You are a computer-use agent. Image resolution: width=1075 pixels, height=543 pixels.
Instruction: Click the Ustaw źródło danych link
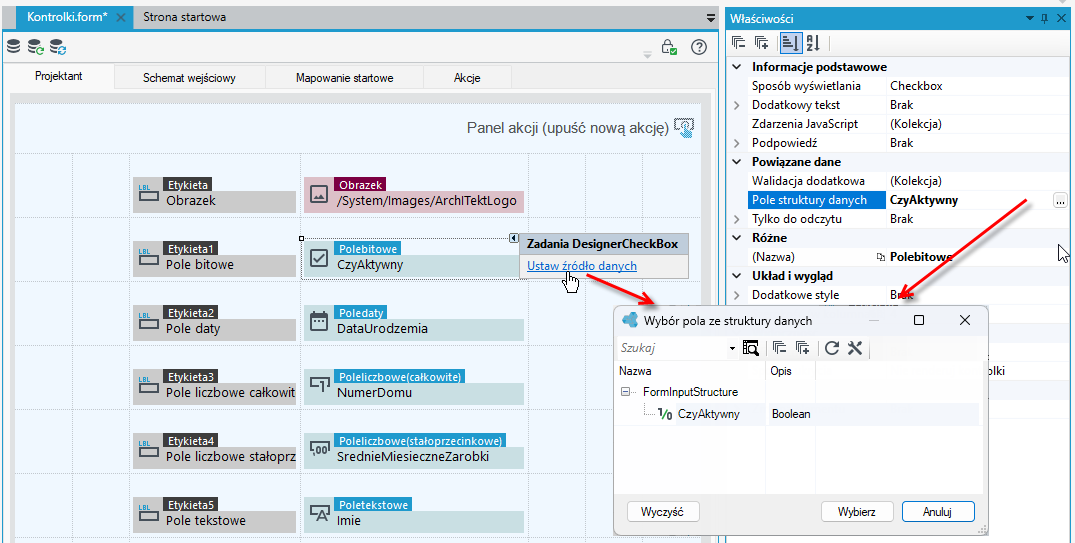coord(582,266)
